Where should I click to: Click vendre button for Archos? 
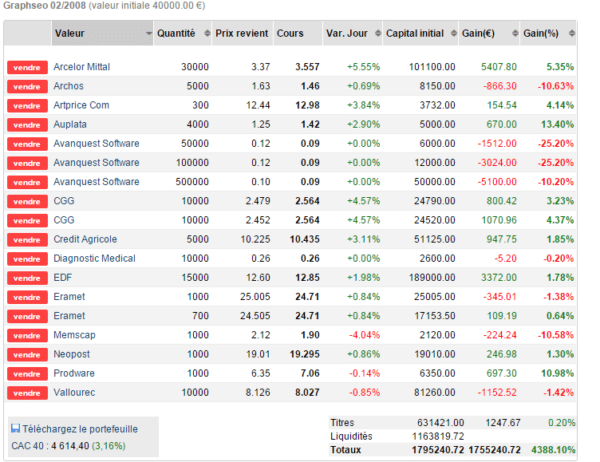pyautogui.click(x=27, y=87)
